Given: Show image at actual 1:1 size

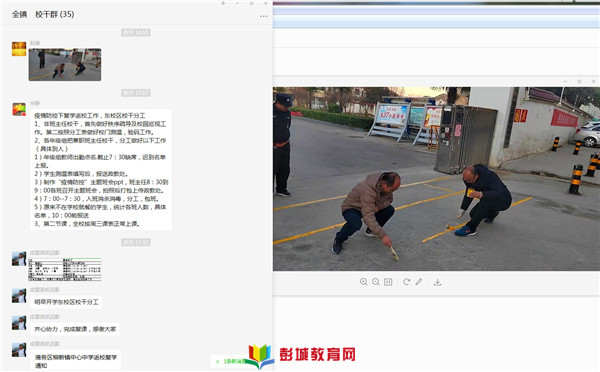Looking at the screenshot, I should pyautogui.click(x=388, y=282).
